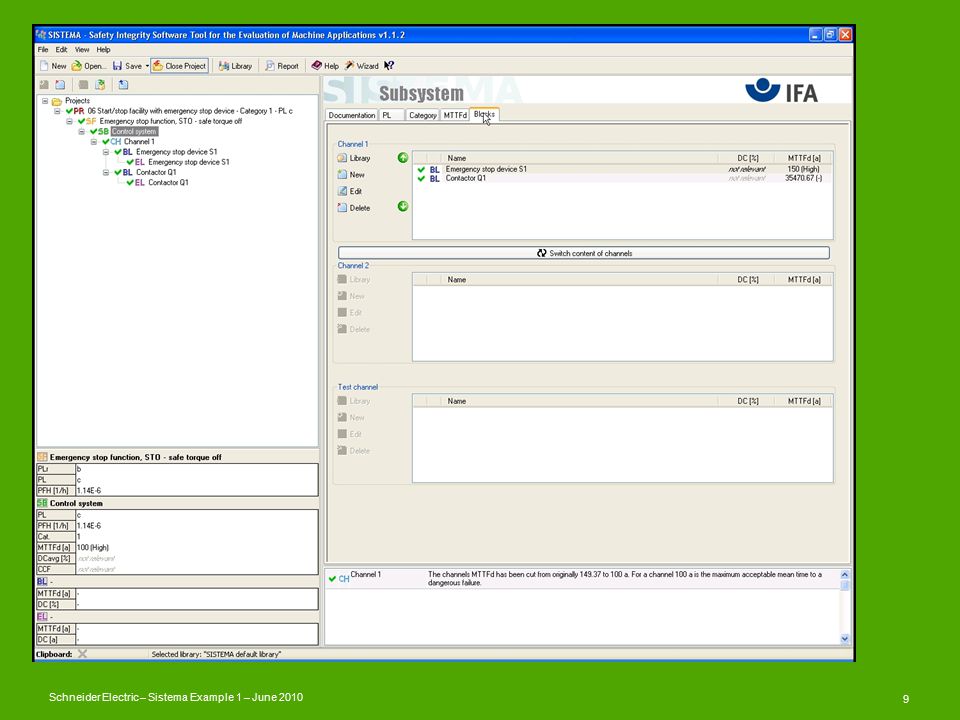Click the CH Channel 1 message icon

(343, 579)
